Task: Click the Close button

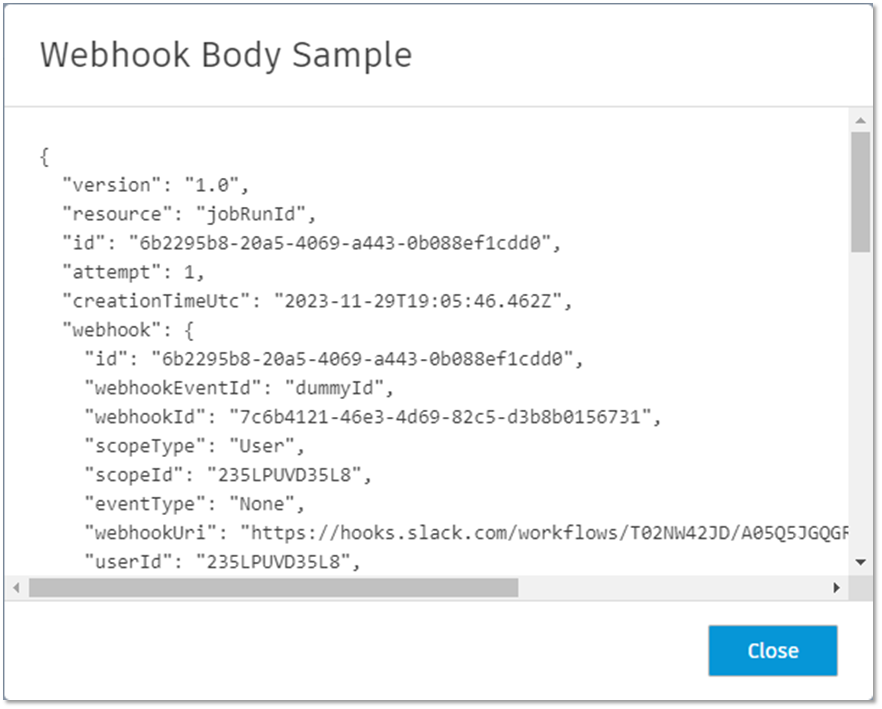Action: 772,651
